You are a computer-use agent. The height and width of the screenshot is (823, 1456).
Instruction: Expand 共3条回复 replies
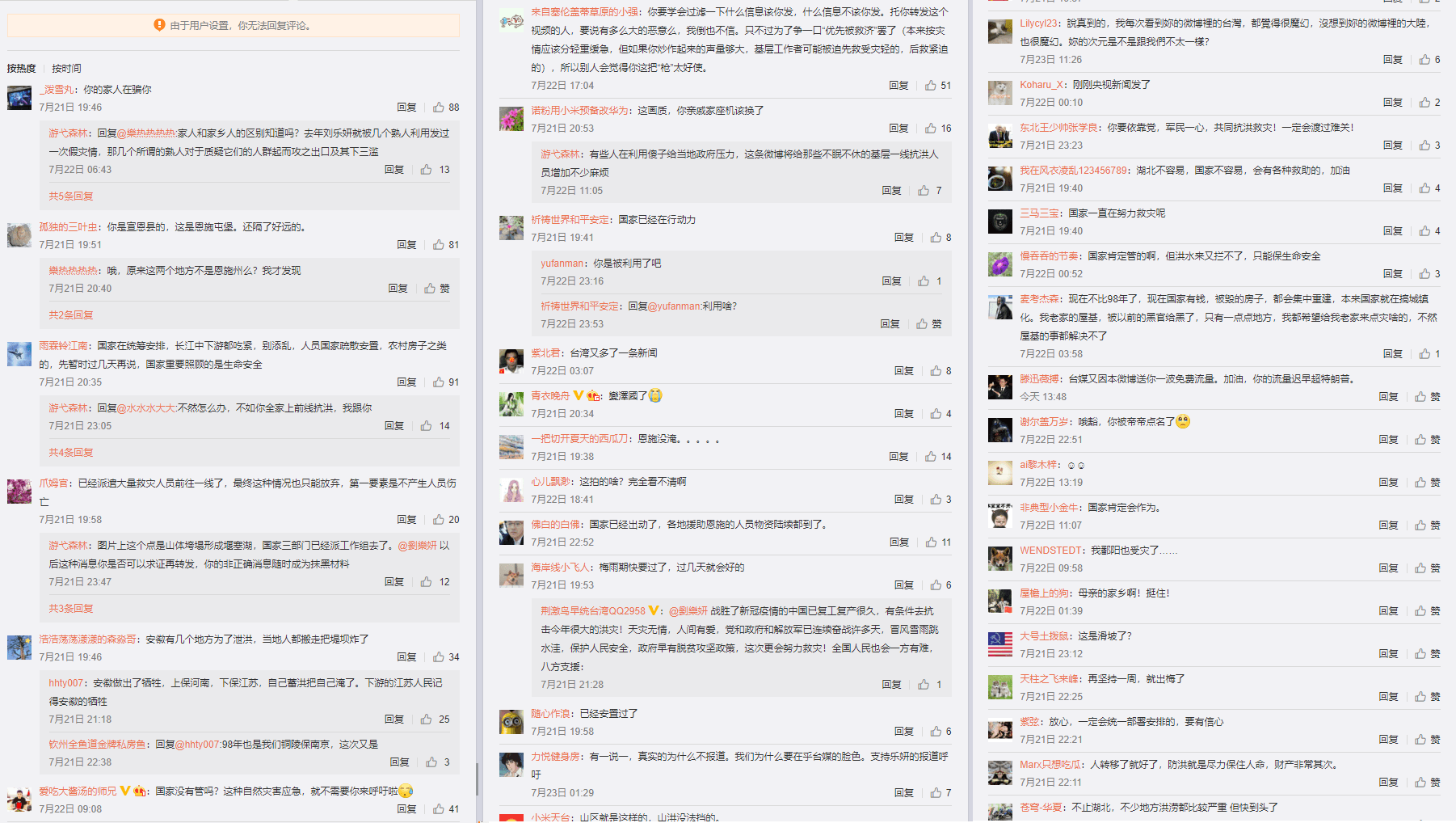coord(71,608)
